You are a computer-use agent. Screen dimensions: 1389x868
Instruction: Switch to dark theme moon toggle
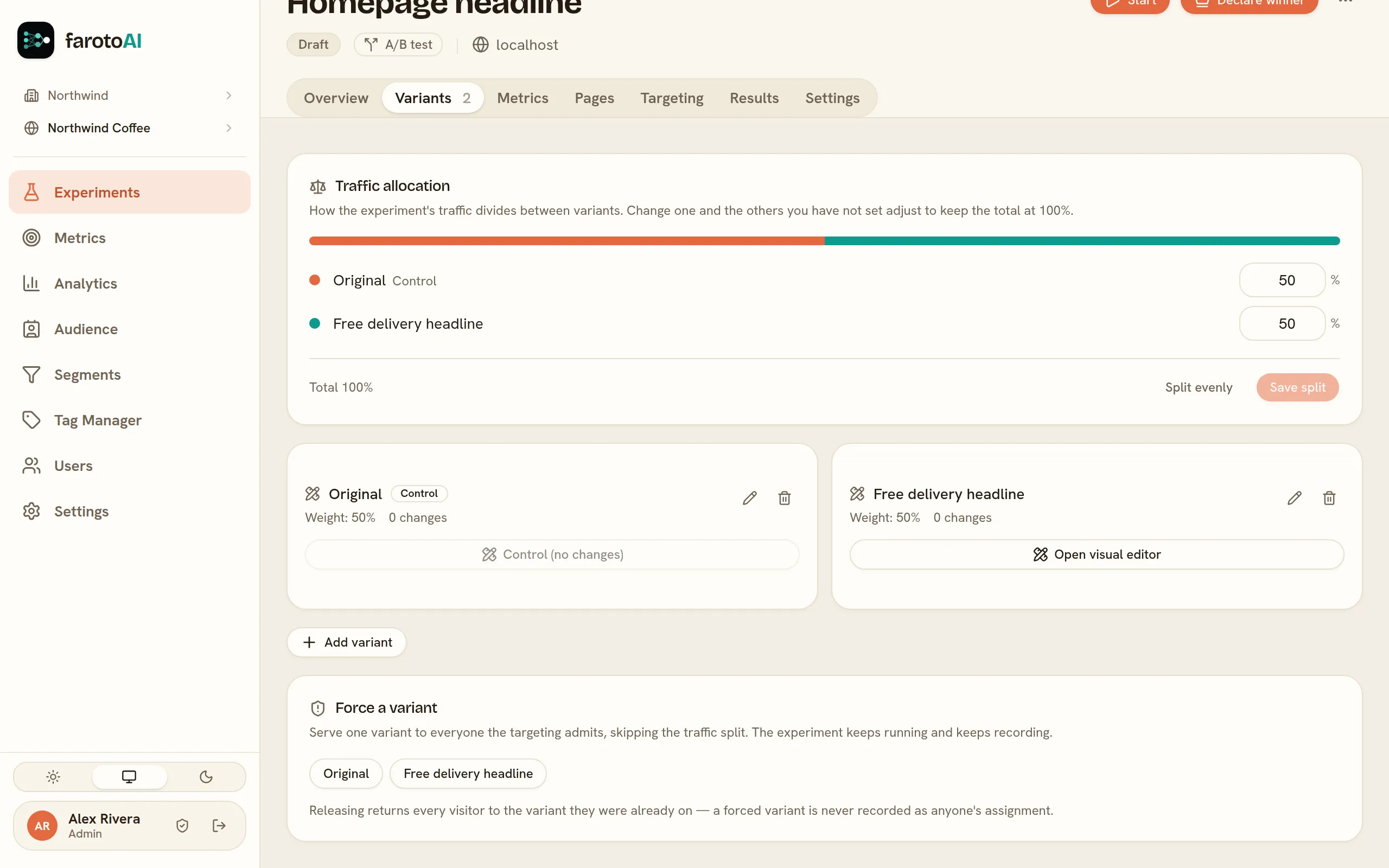206,777
